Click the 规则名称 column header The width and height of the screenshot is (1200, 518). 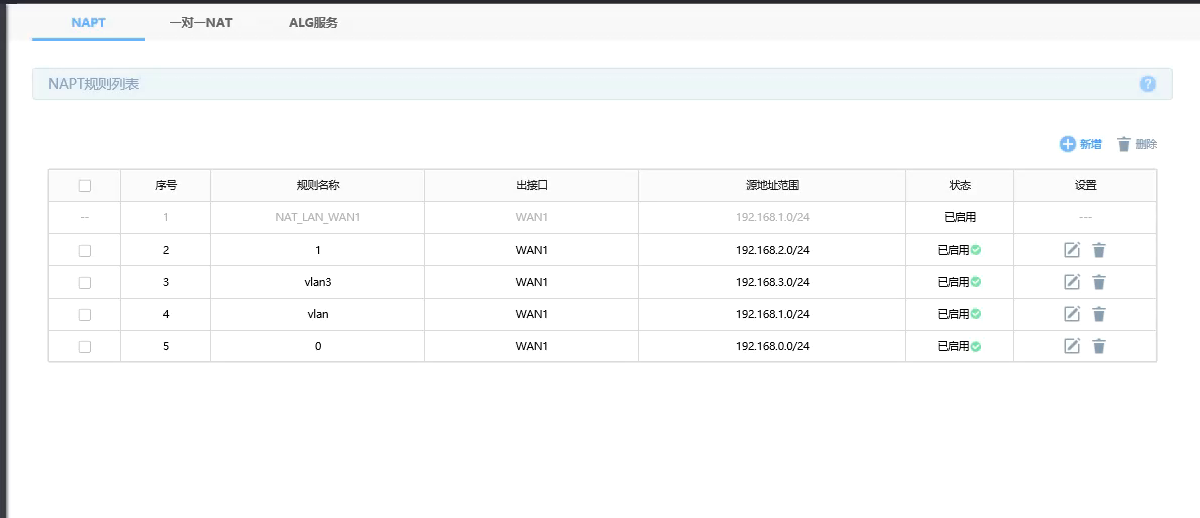318,186
